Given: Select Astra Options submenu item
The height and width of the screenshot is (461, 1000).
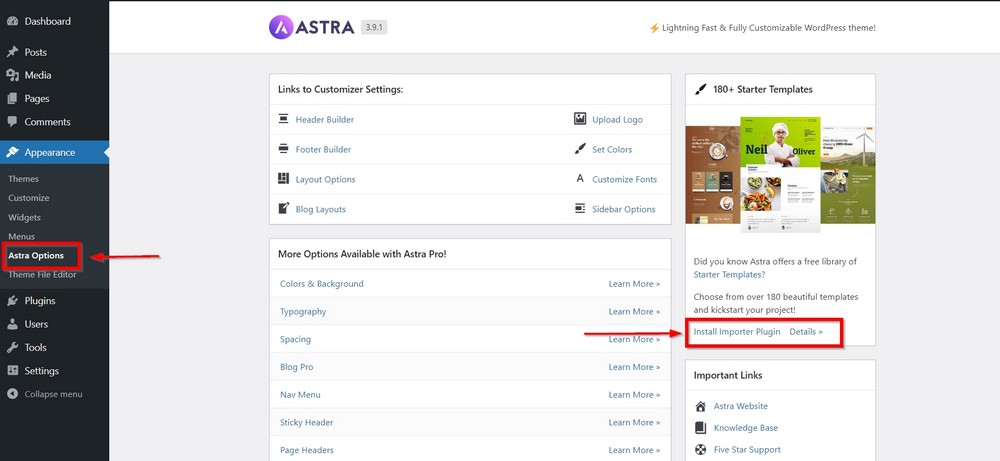Looking at the screenshot, I should click(x=36, y=256).
